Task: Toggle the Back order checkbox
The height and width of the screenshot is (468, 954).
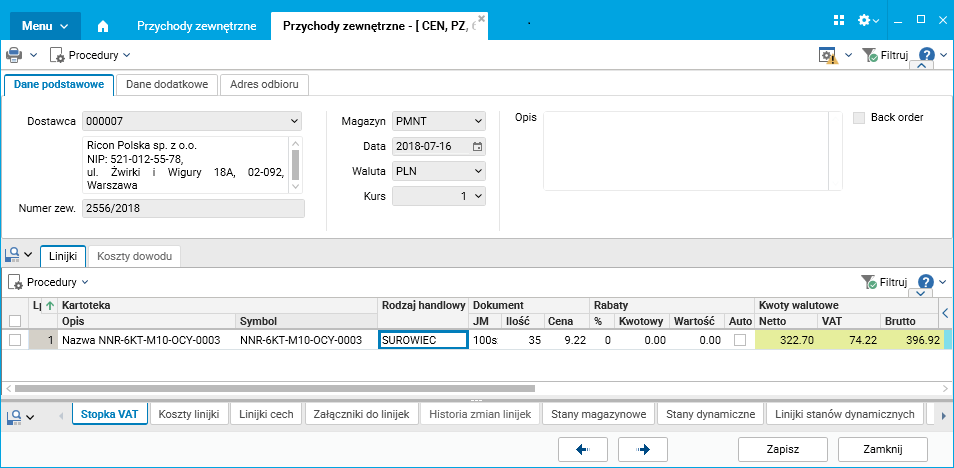Action: 858,118
